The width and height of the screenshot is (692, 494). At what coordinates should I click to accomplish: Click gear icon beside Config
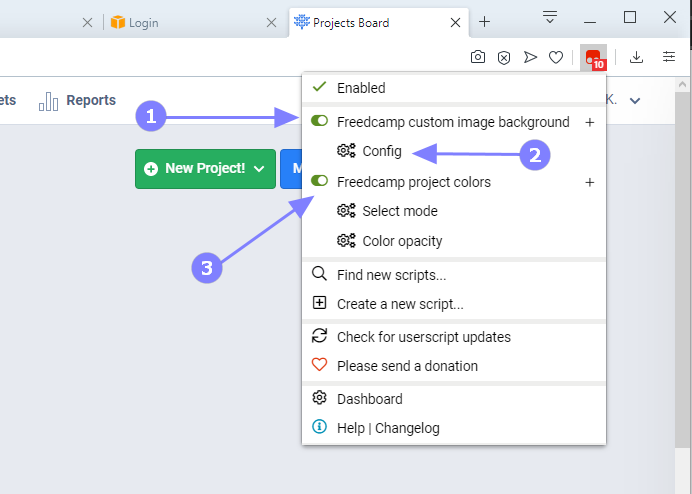tap(346, 151)
